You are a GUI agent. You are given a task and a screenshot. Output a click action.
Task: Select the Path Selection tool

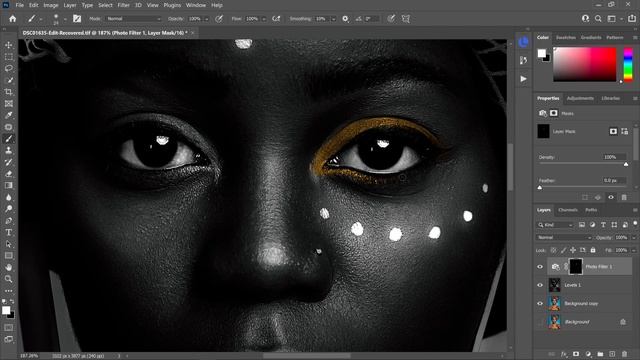click(9, 244)
